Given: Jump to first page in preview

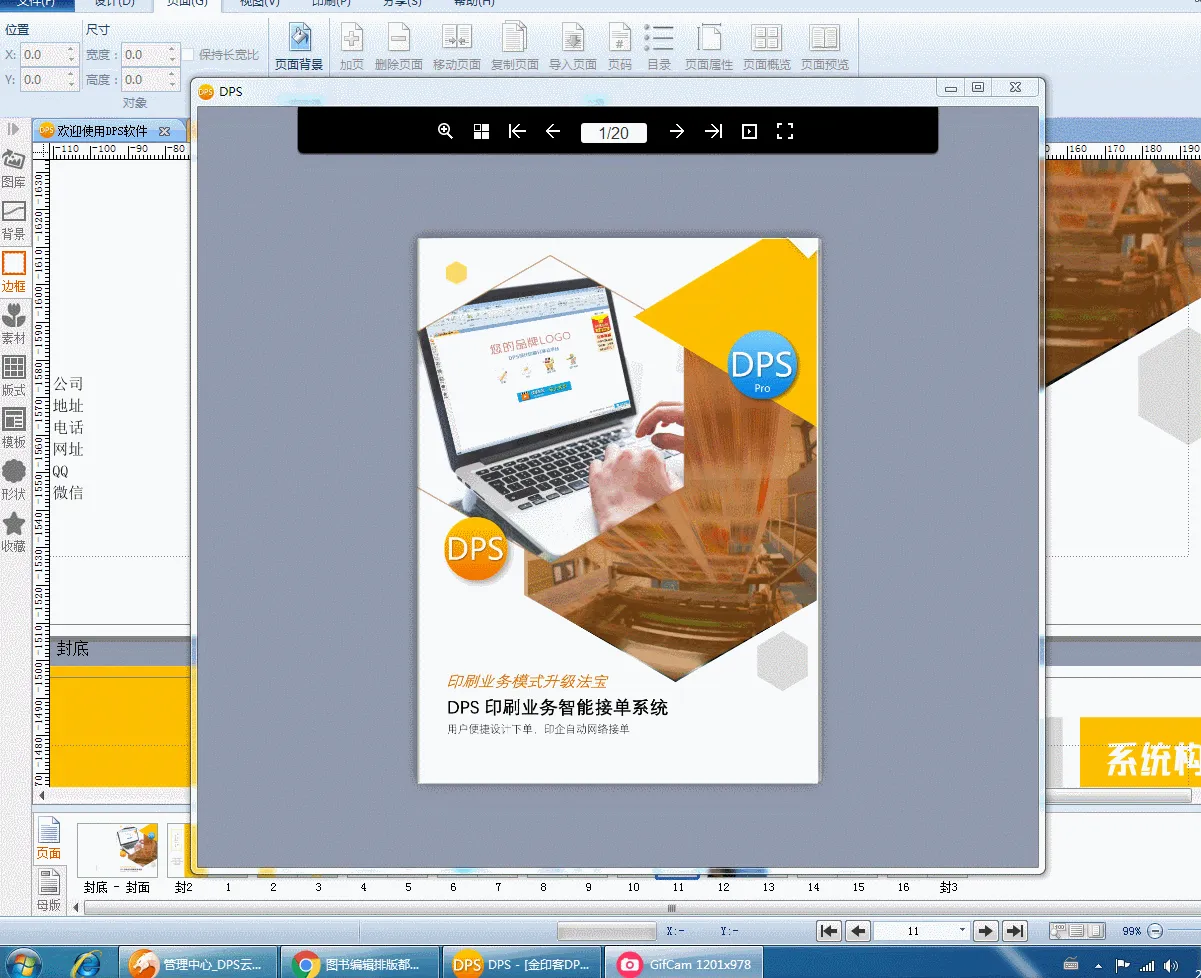Looking at the screenshot, I should point(517,131).
